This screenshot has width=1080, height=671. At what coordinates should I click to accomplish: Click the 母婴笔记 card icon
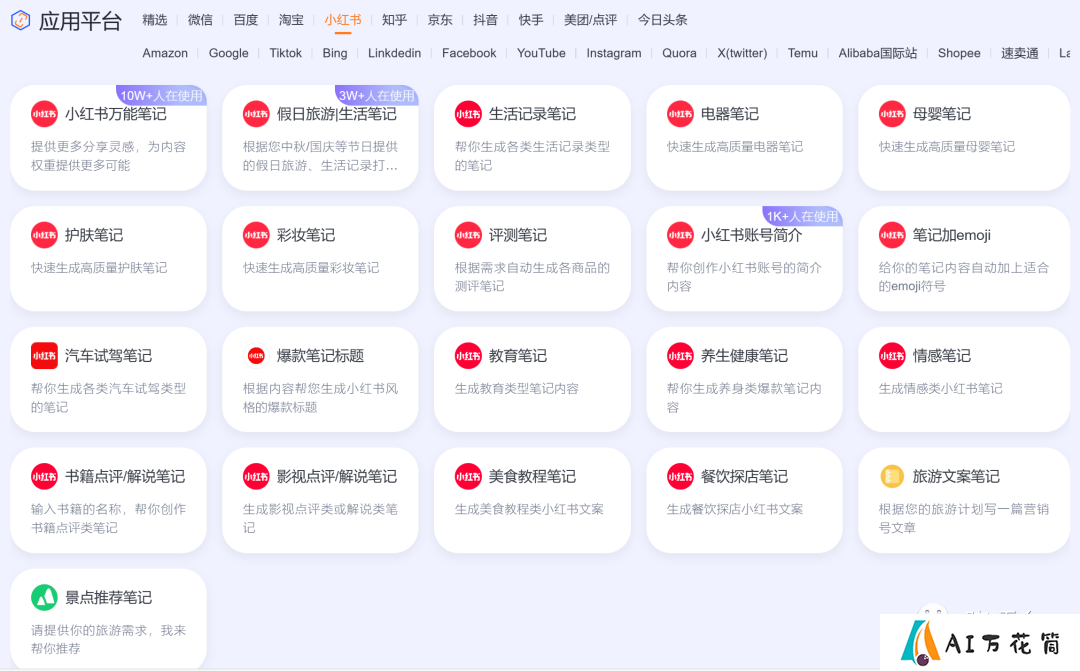892,114
